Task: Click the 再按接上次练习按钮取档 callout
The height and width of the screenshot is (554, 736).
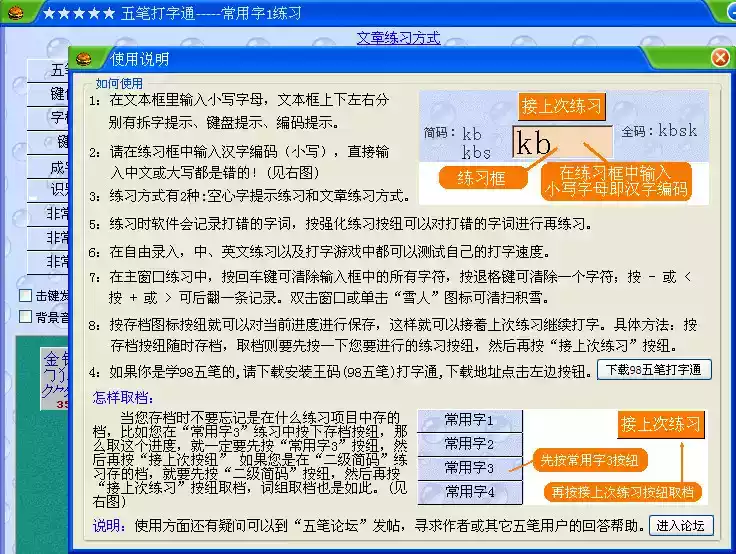Action: (622, 492)
